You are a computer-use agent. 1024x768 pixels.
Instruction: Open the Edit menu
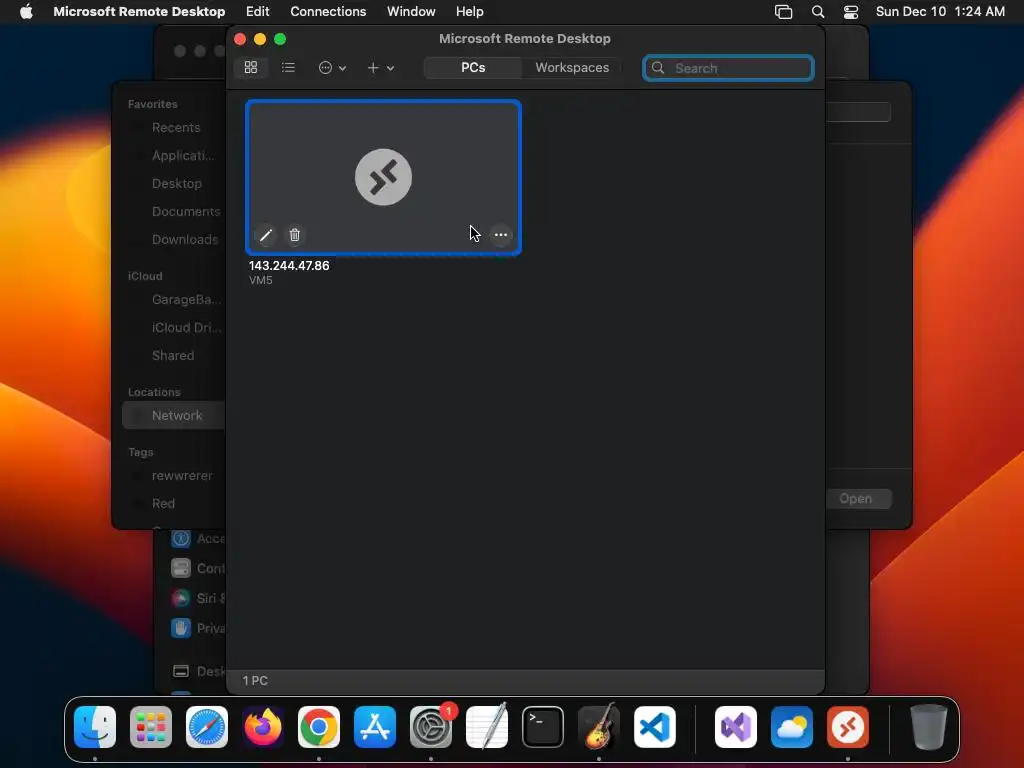257,12
